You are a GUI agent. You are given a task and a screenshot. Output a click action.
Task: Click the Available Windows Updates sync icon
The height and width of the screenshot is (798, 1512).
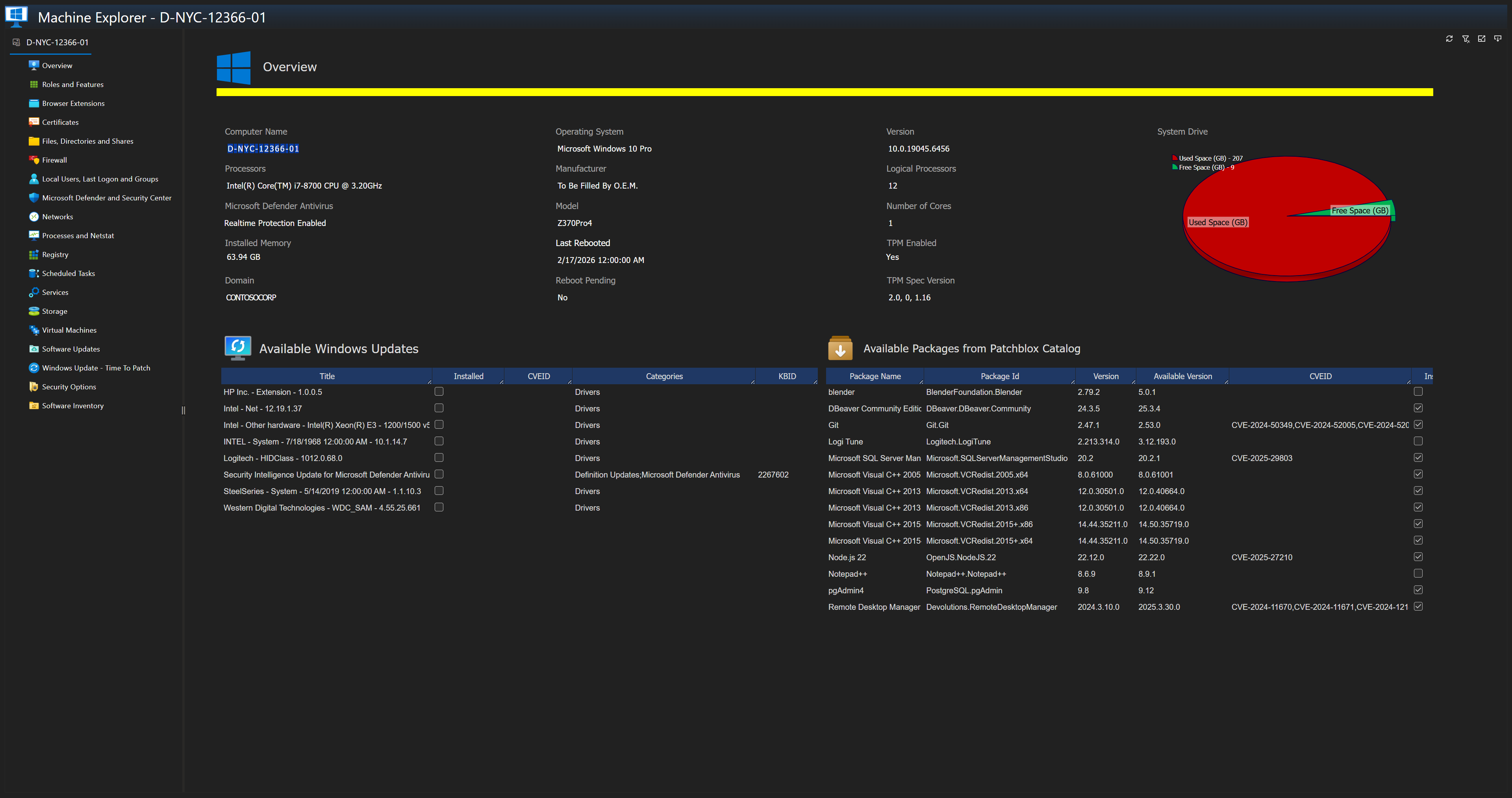point(238,347)
